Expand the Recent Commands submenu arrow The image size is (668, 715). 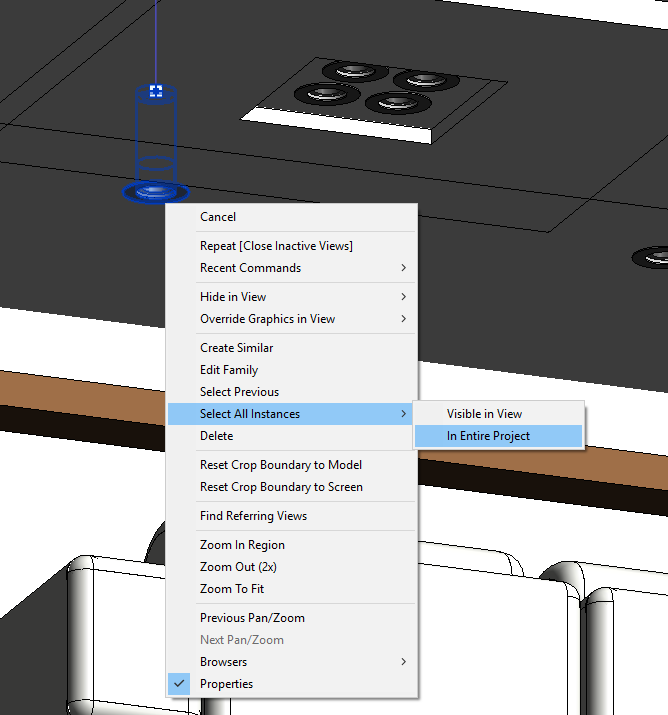pos(404,268)
